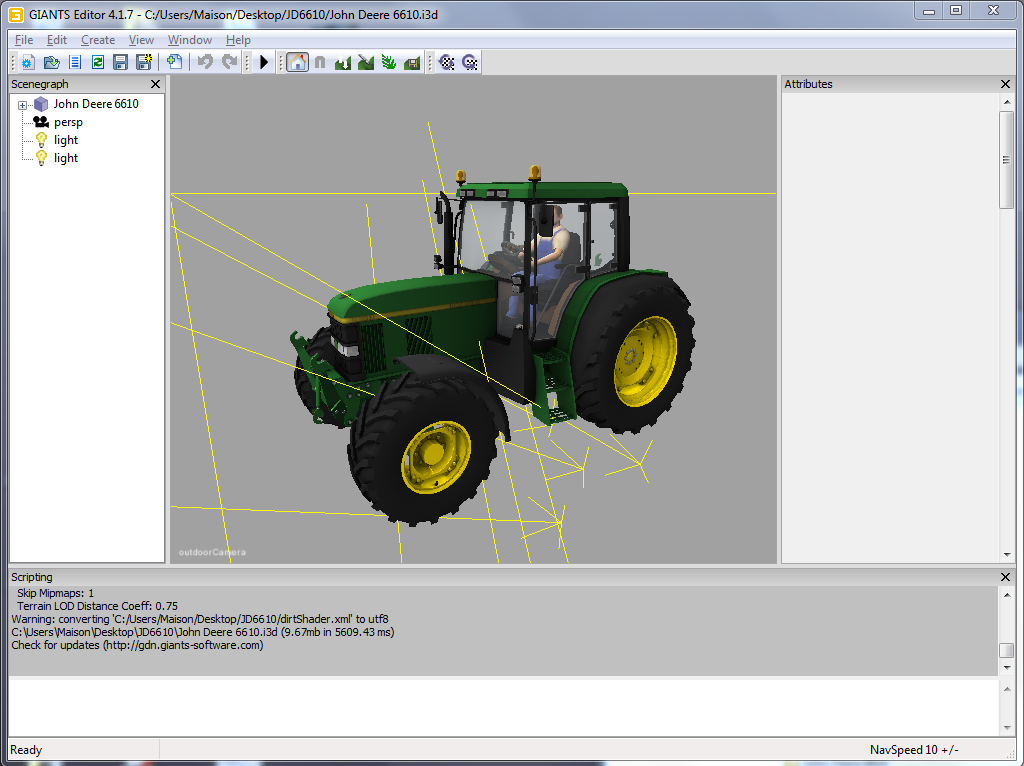Viewport: 1024px width, 766px height.
Task: Toggle the terrain foliage paint mode icon
Action: pyautogui.click(x=389, y=63)
